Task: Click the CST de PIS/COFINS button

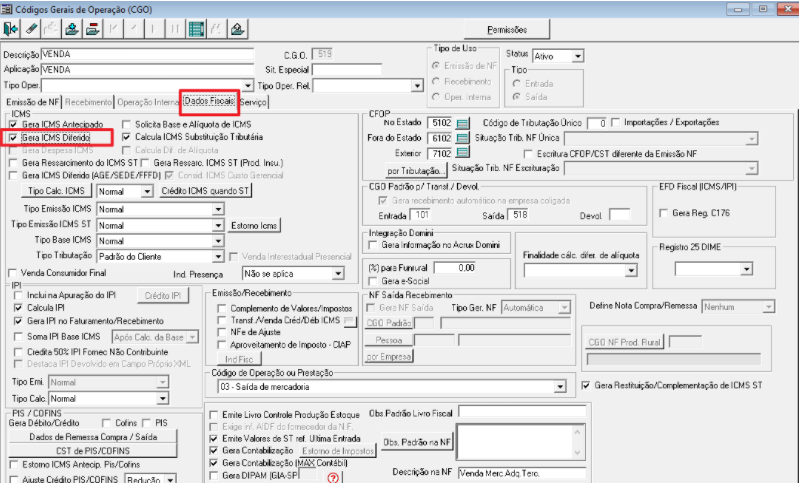Action: [x=92, y=451]
